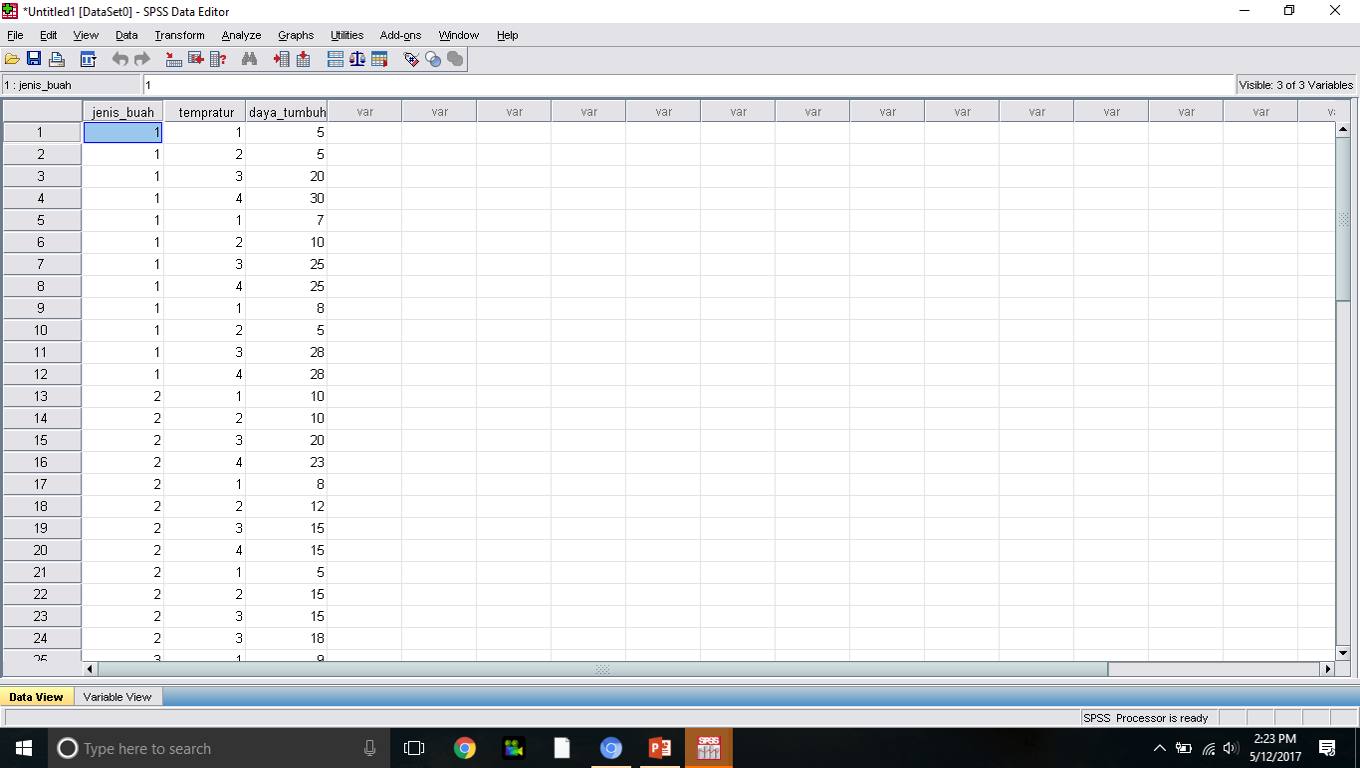Image resolution: width=1360 pixels, height=768 pixels.
Task: Open the Variables info icon with question mark
Action: (x=218, y=60)
